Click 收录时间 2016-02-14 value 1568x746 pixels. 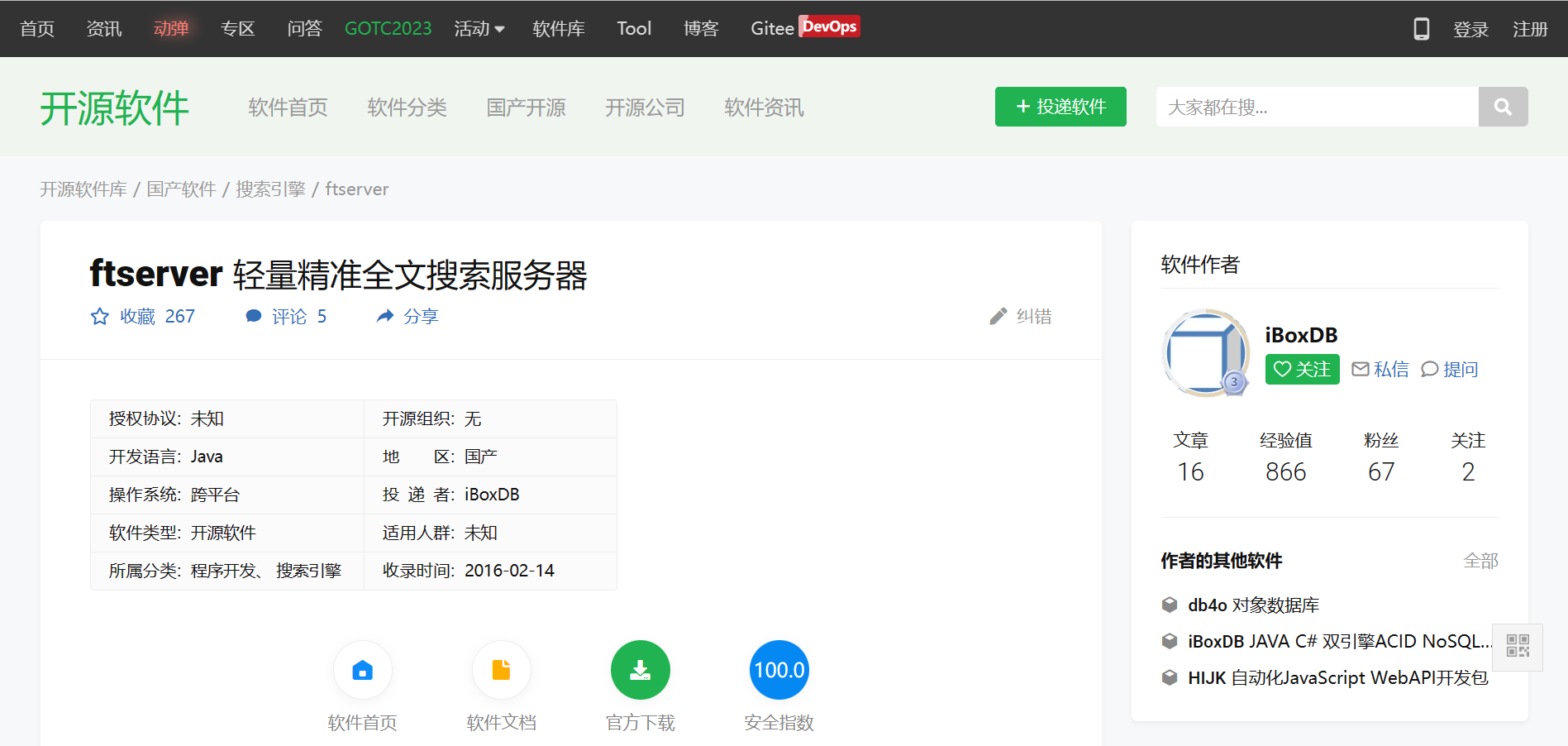tap(509, 571)
